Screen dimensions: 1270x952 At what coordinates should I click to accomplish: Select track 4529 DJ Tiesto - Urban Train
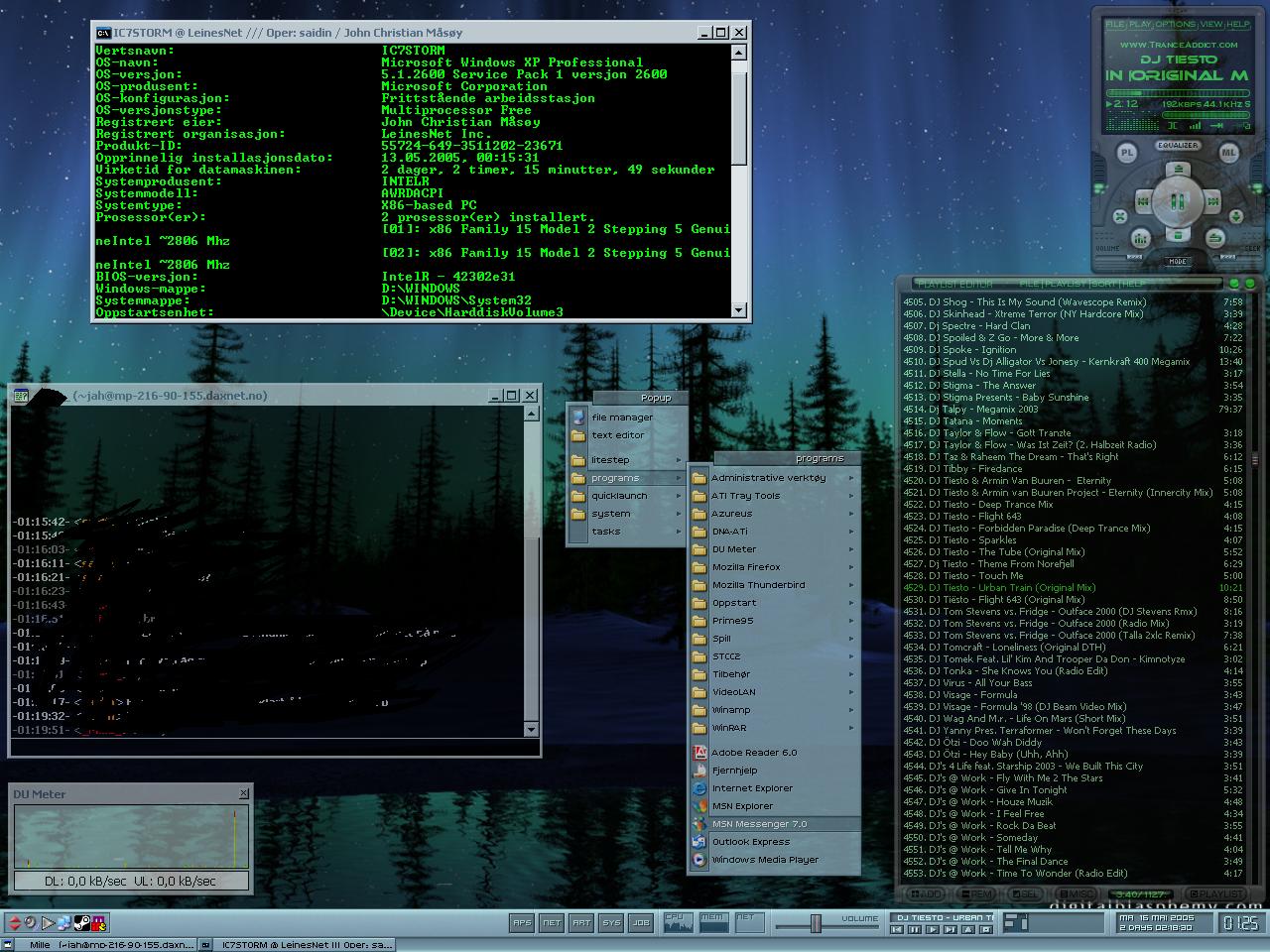(x=1073, y=587)
